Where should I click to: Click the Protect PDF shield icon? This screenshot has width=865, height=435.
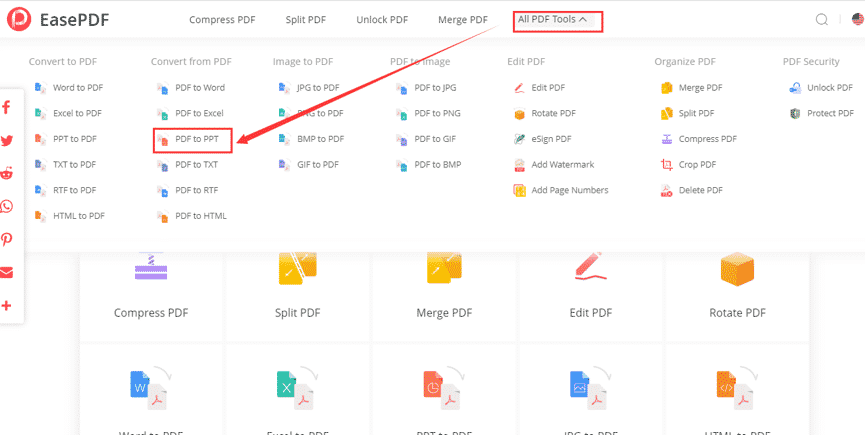795,114
